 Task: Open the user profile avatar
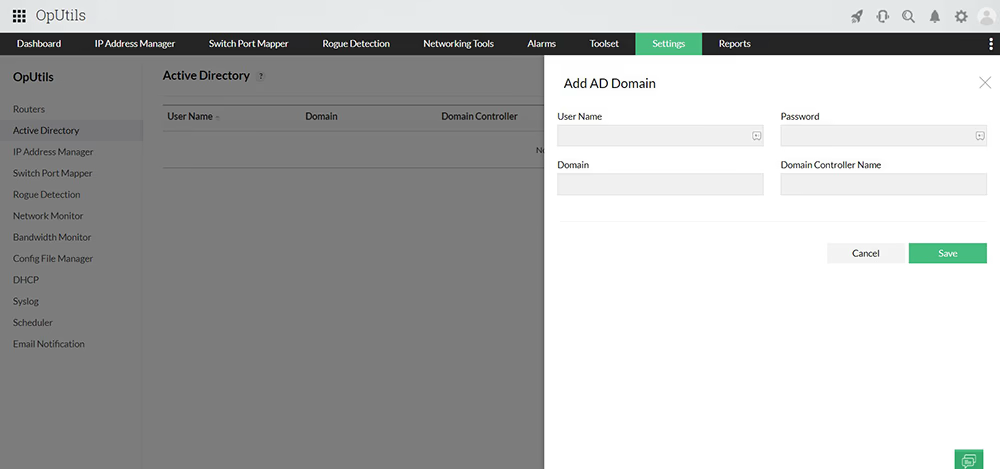tap(987, 17)
